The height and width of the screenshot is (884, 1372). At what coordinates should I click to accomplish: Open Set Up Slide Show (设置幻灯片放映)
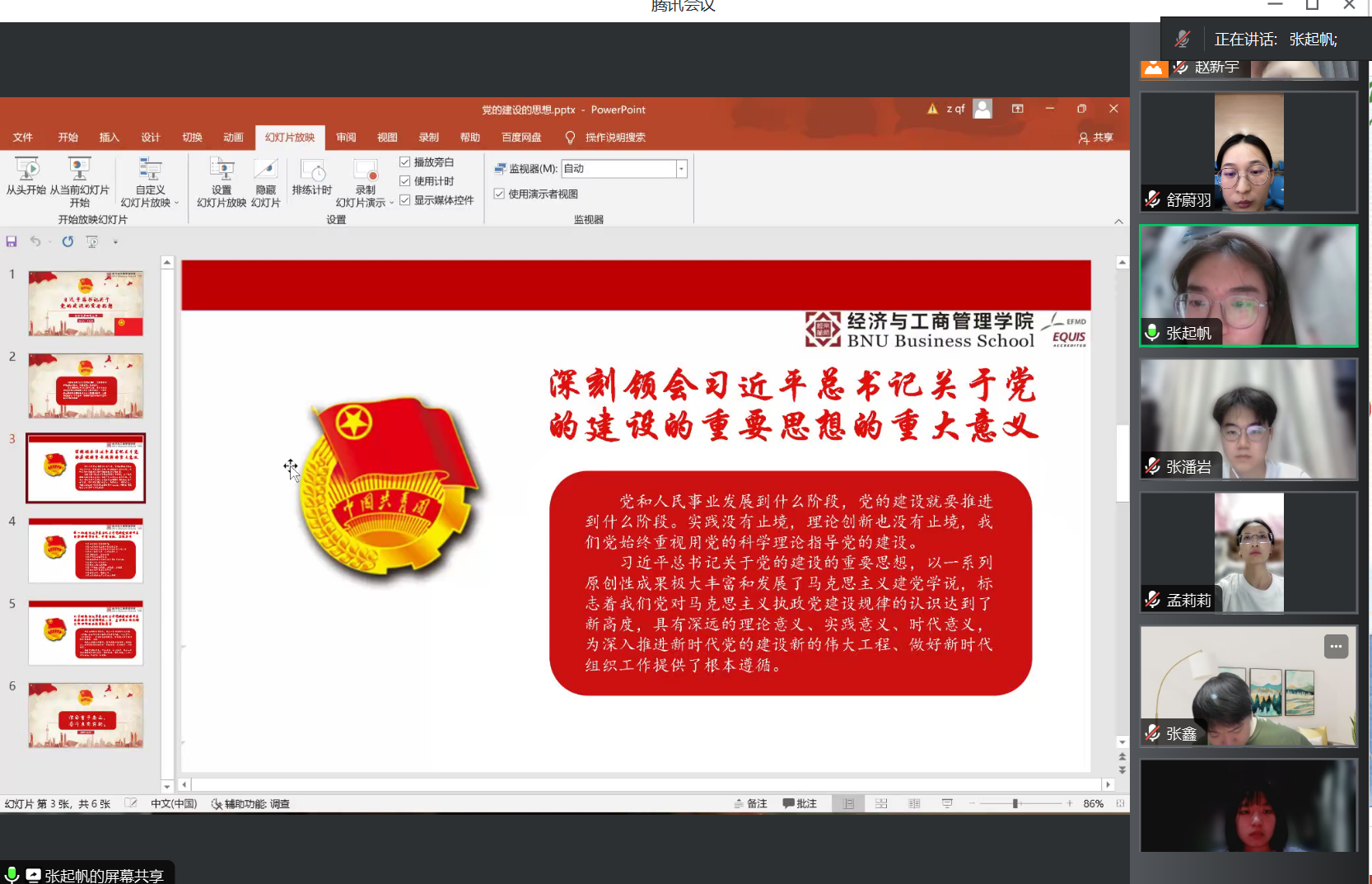coord(222,176)
